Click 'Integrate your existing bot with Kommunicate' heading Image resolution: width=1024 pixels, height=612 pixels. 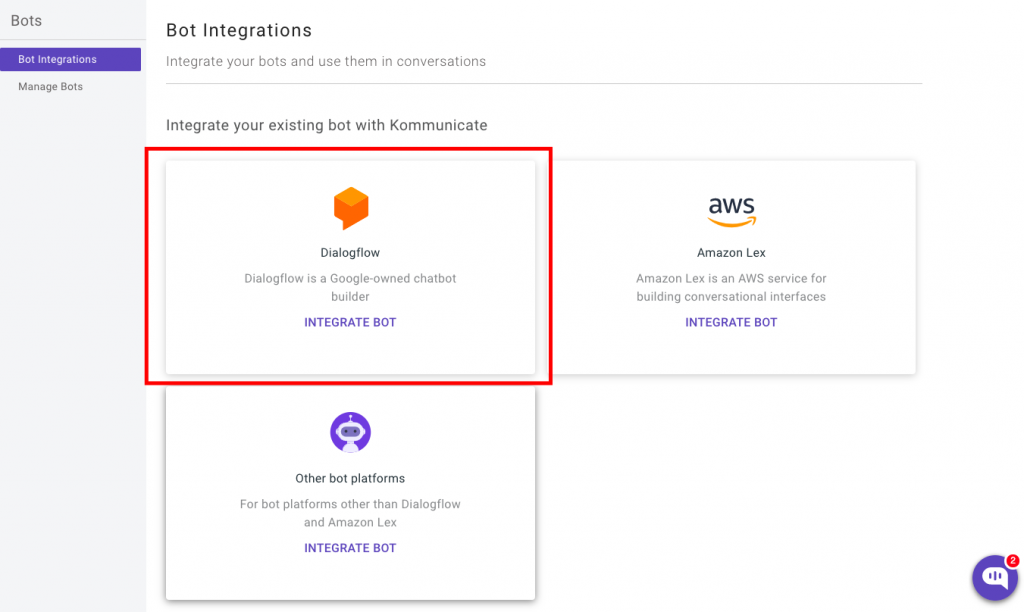click(327, 125)
